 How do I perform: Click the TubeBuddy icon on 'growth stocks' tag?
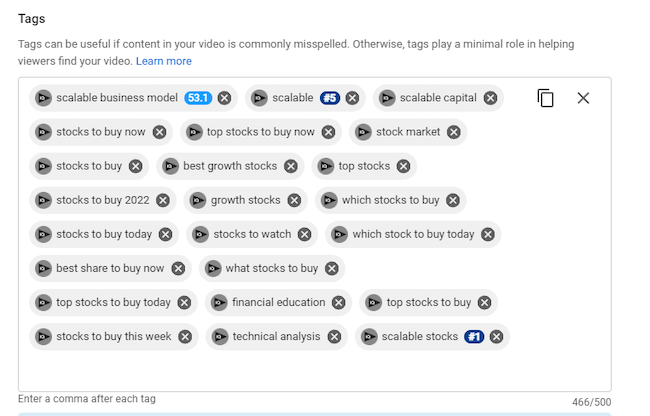point(198,201)
